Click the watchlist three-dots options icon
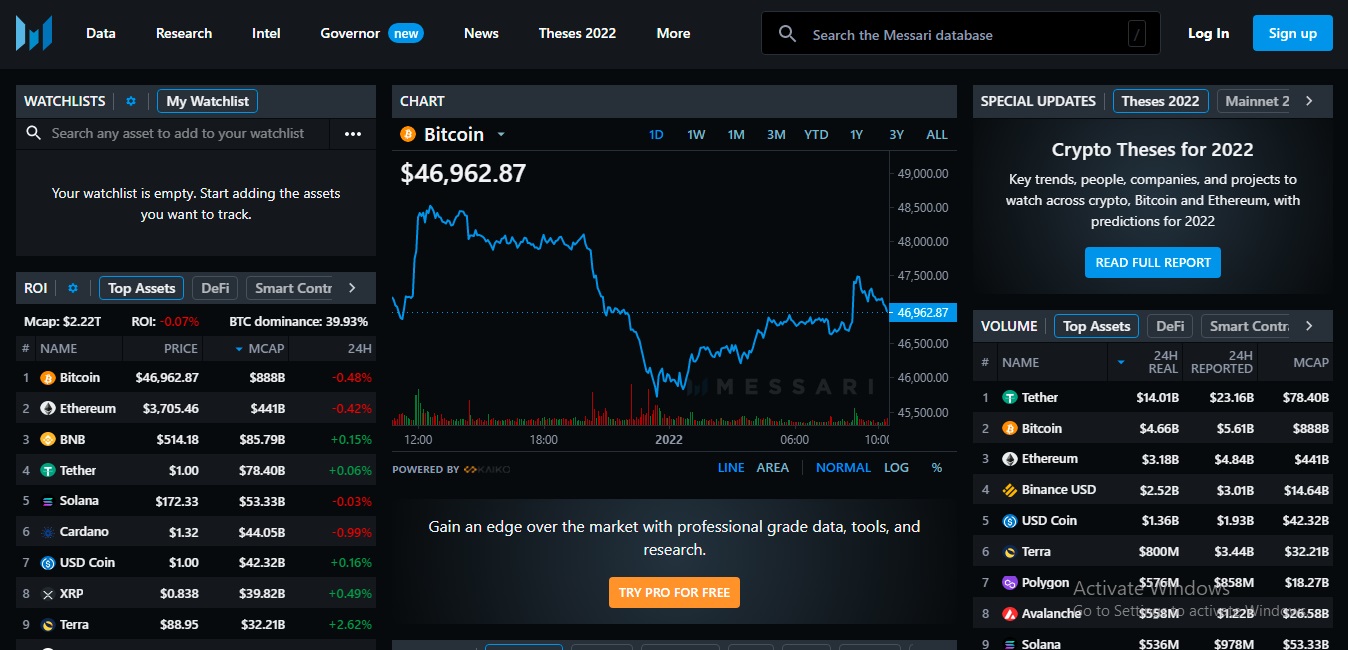The image size is (1348, 650). pyautogui.click(x=353, y=134)
